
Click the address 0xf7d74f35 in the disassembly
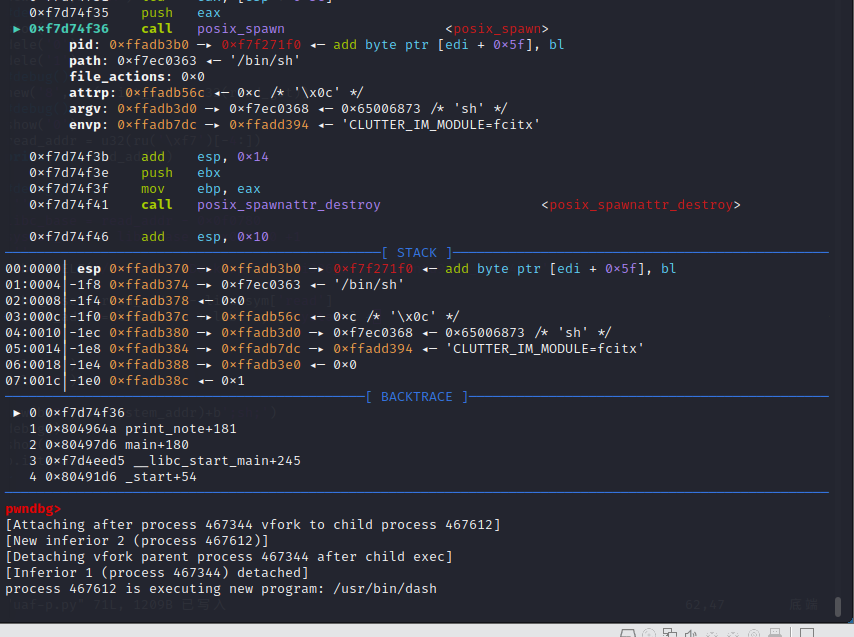tap(69, 13)
